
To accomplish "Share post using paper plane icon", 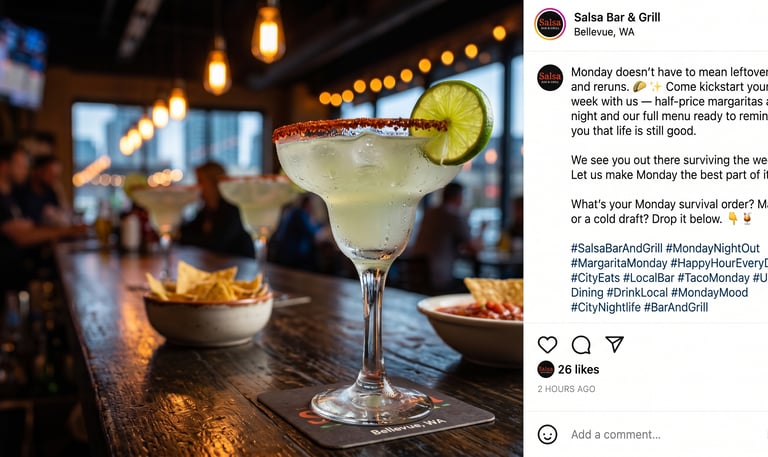I will click(x=614, y=344).
